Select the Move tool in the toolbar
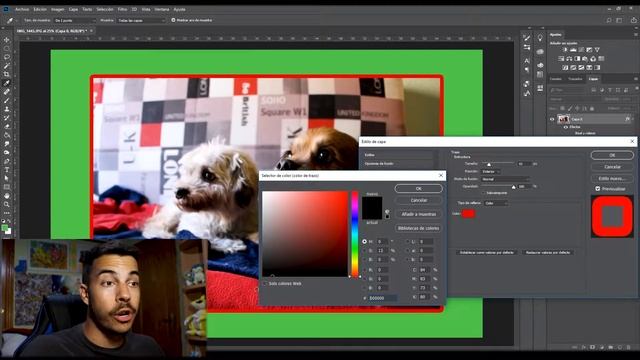This screenshot has width=640, height=360. coord(7,40)
